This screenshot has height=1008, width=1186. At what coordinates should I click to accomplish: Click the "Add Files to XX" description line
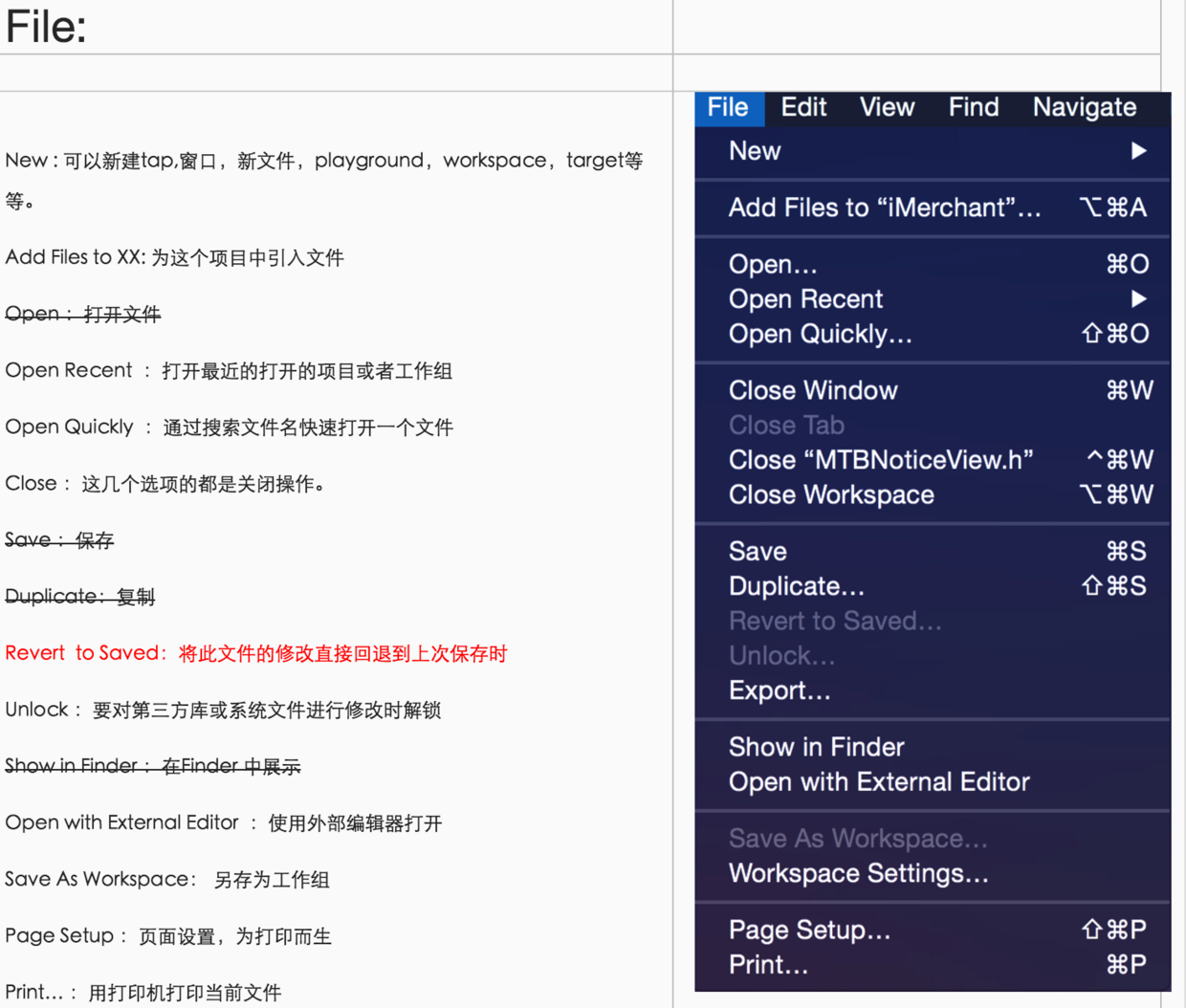(175, 257)
